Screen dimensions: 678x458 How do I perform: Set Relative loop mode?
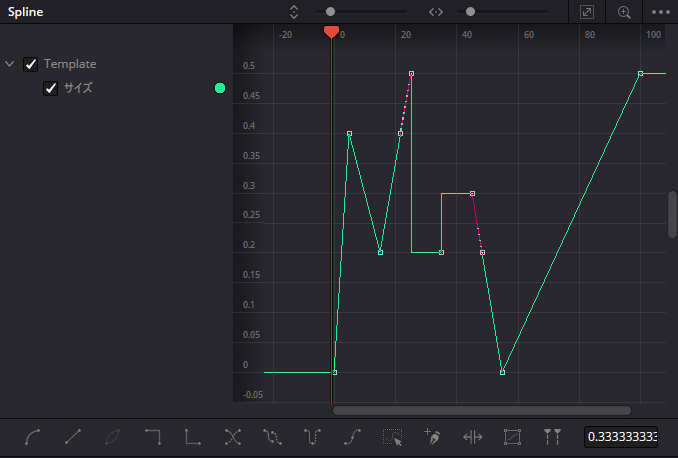pos(352,437)
